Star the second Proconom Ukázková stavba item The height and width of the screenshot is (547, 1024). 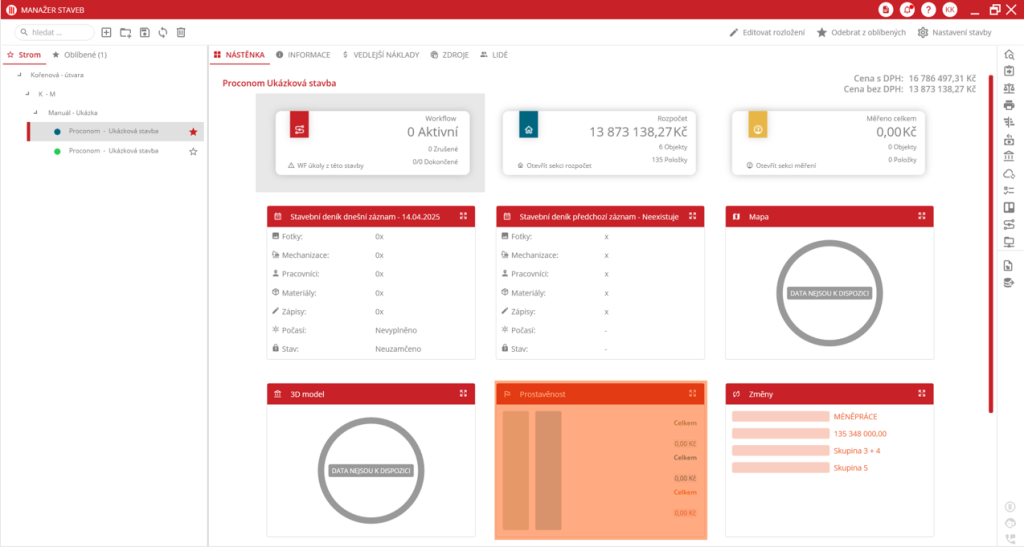pyautogui.click(x=193, y=151)
